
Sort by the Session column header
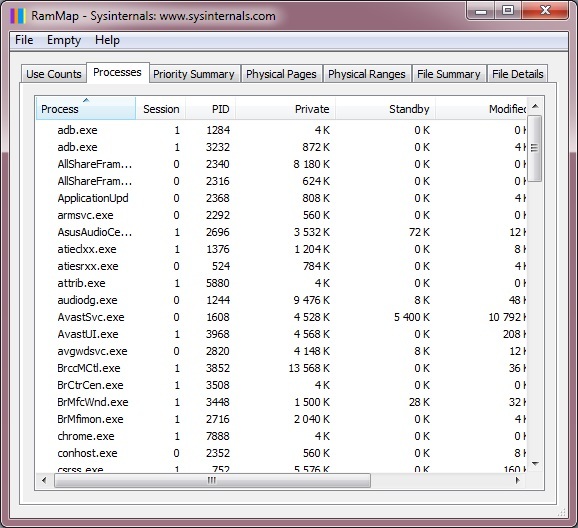pyautogui.click(x=161, y=109)
